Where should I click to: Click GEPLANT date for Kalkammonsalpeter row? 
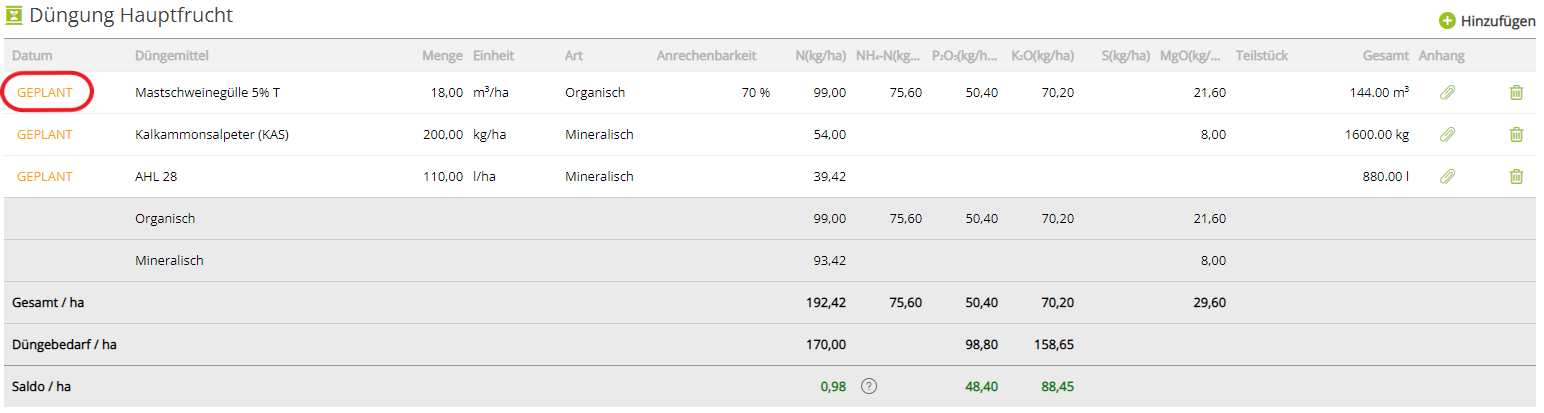pos(45,134)
